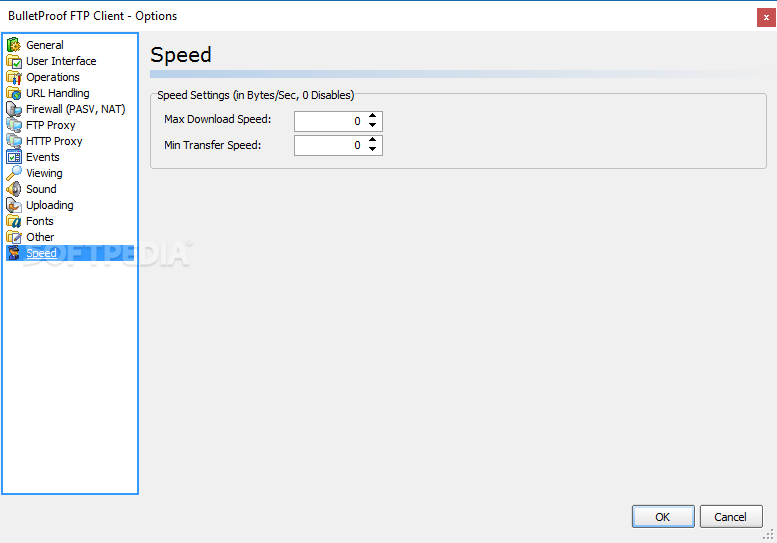Open FTP Proxy settings
This screenshot has width=777, height=543.
(51, 125)
